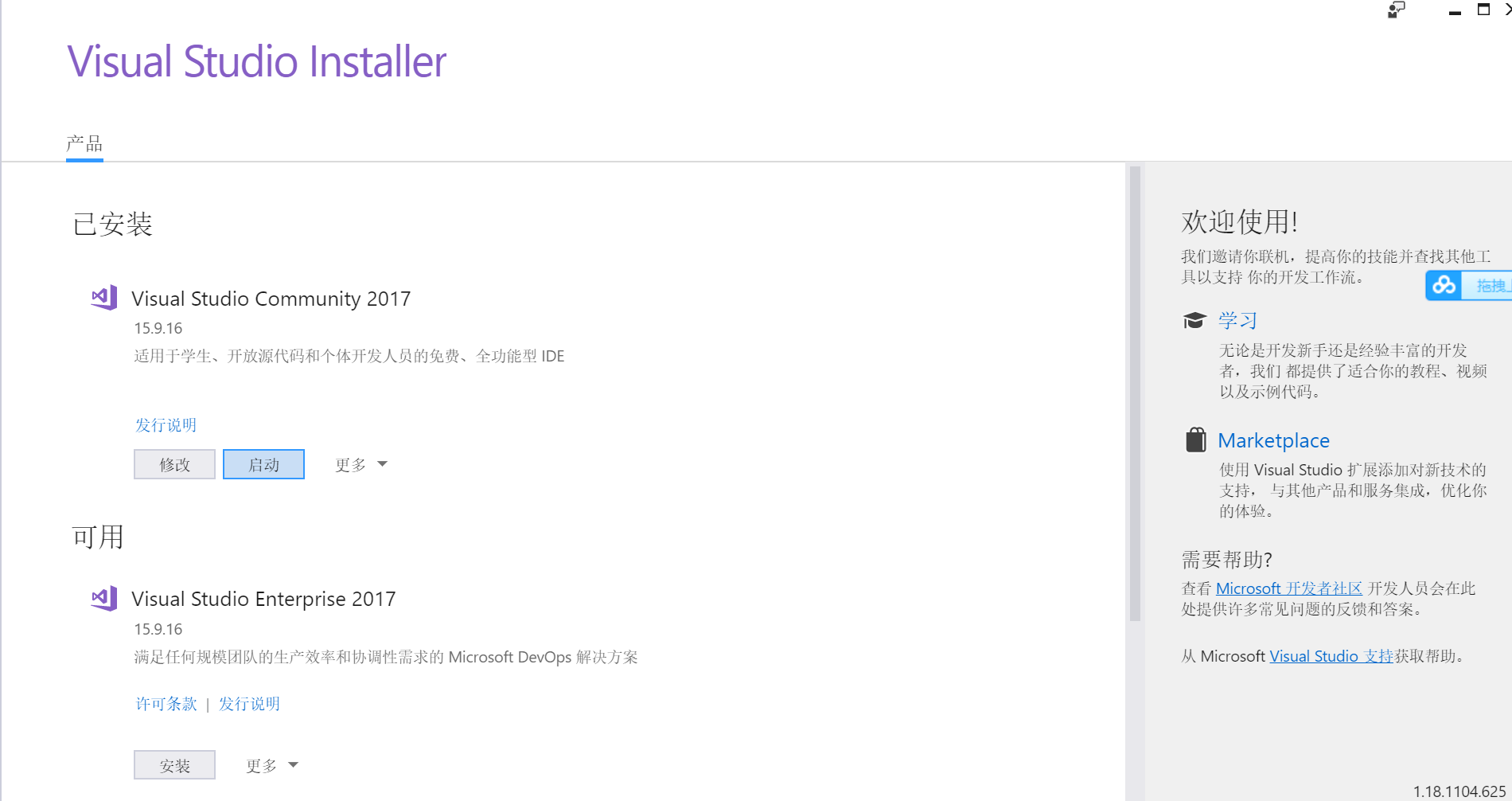Open 发行说明 link for Community 2017

(x=166, y=424)
